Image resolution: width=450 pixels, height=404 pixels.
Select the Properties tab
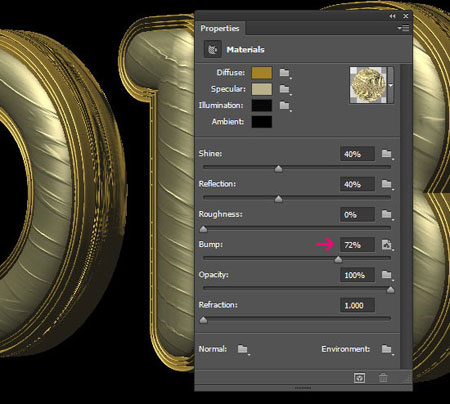coord(220,28)
